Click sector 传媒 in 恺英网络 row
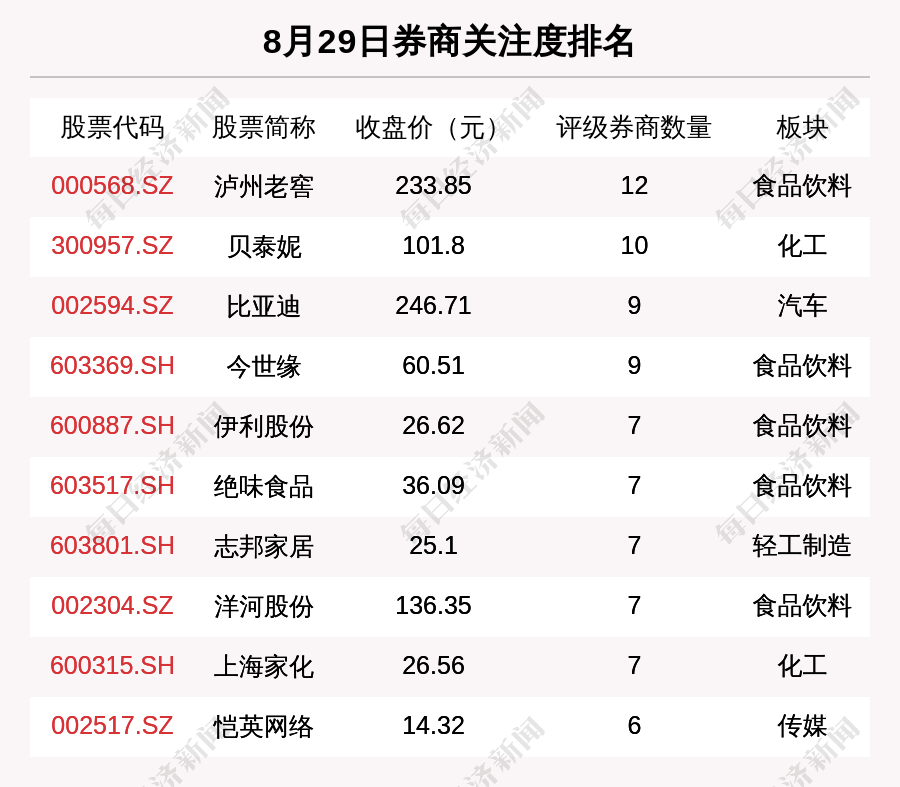Screen dimensions: 900x787 coord(802,727)
